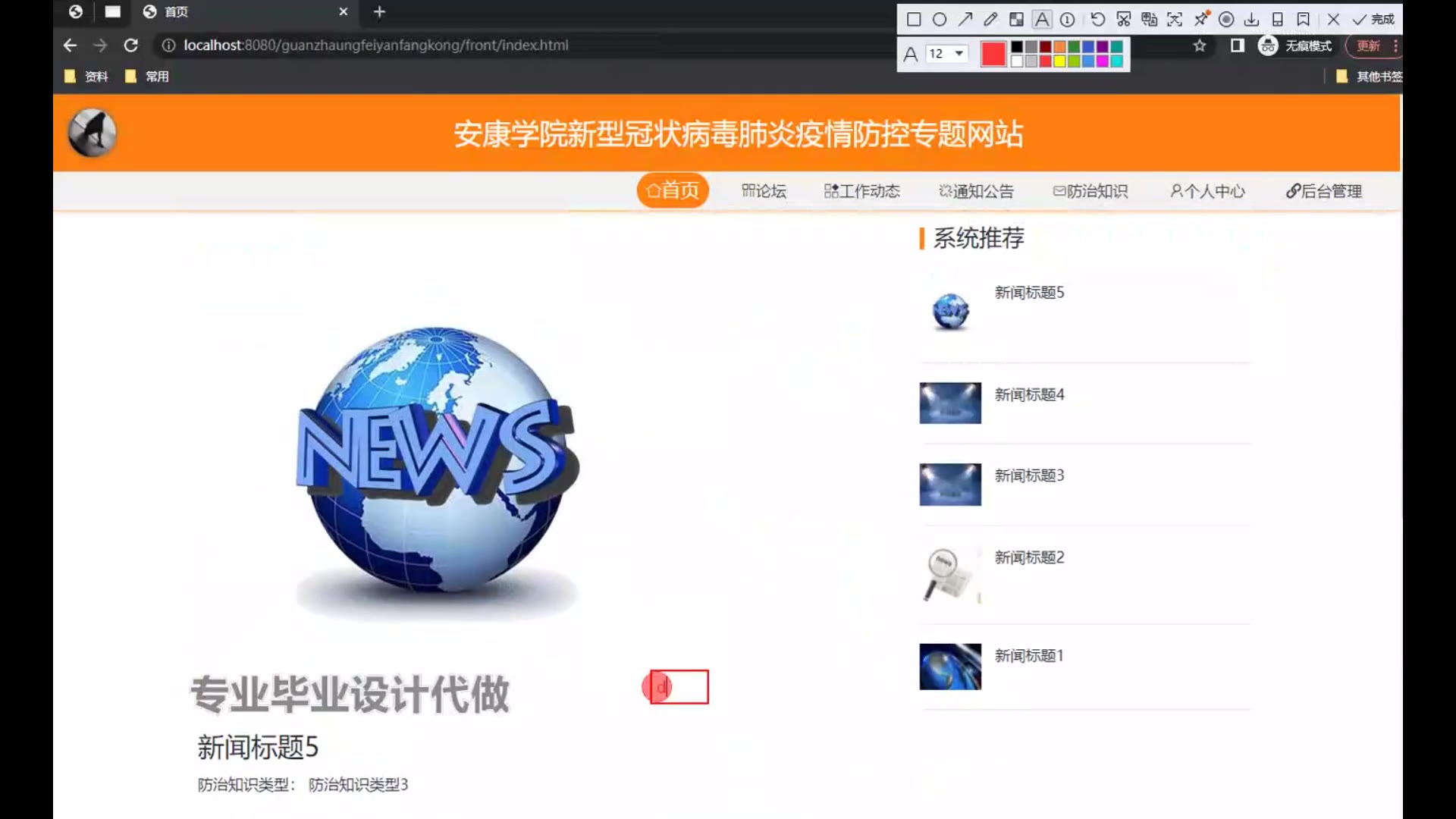The width and height of the screenshot is (1456, 819).
Task: Open the 资料 bookmarks folder
Action: pyautogui.click(x=86, y=77)
